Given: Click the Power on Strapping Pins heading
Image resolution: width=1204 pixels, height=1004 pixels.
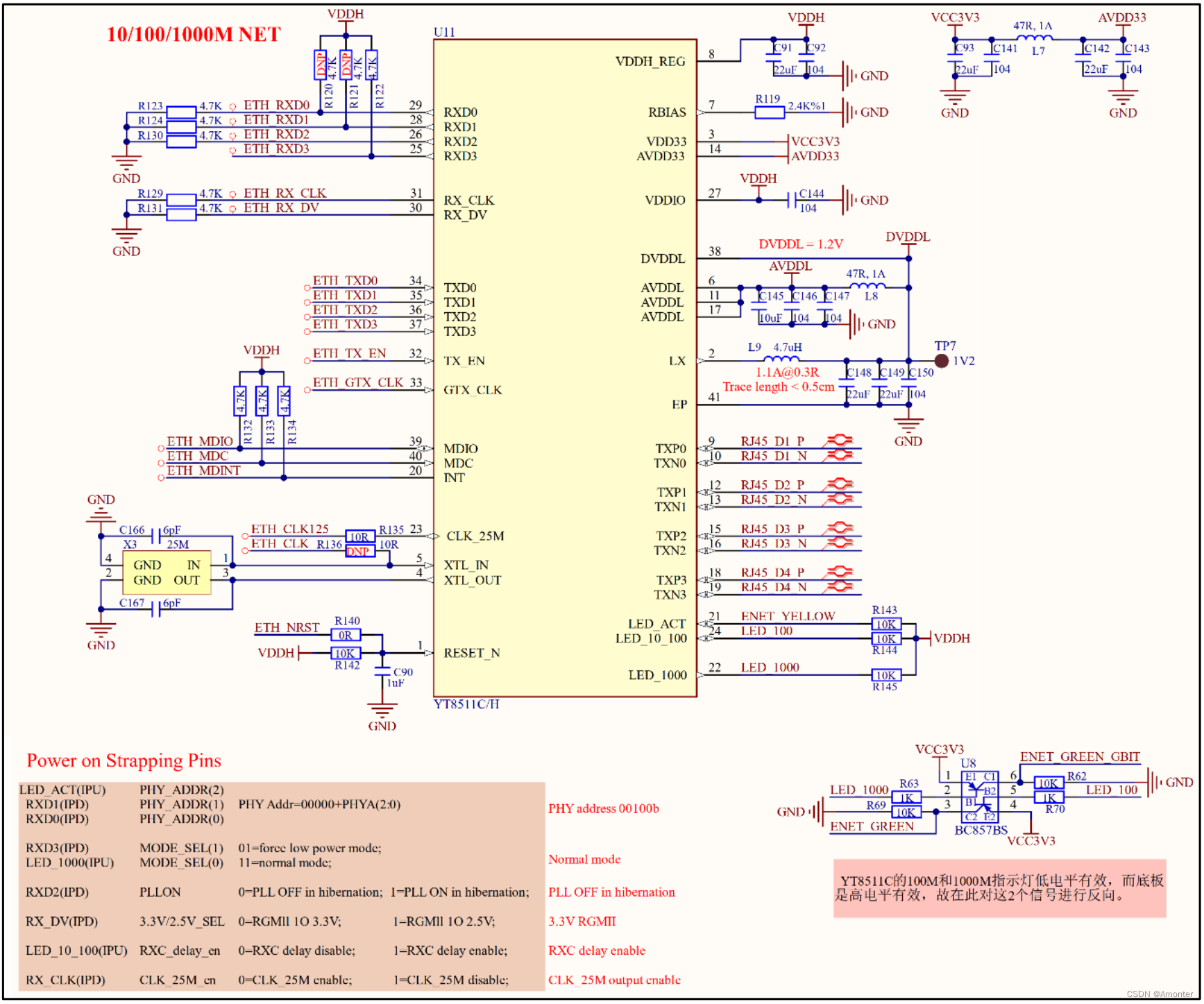Looking at the screenshot, I should [124, 760].
